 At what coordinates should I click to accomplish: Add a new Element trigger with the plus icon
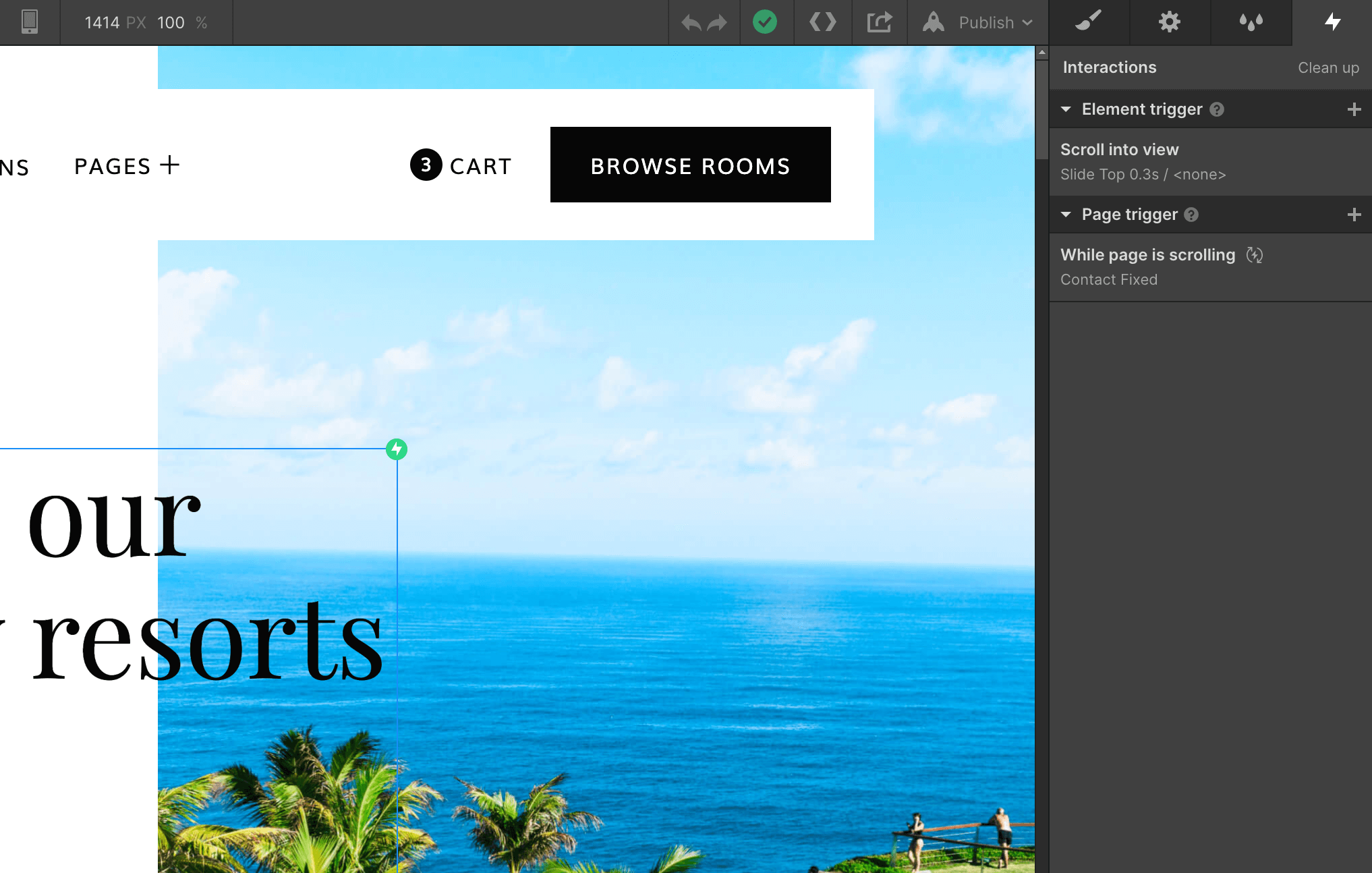[1354, 109]
